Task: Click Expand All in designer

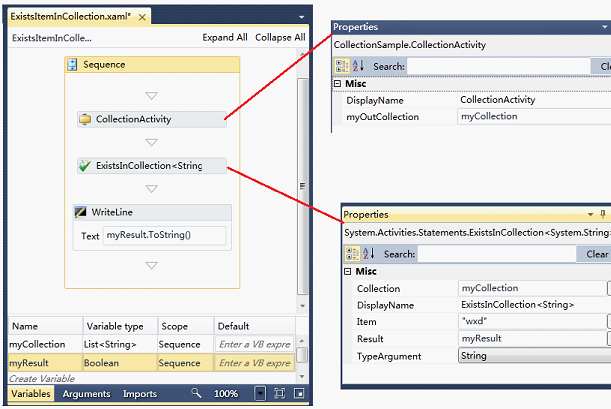Action: click(x=225, y=37)
